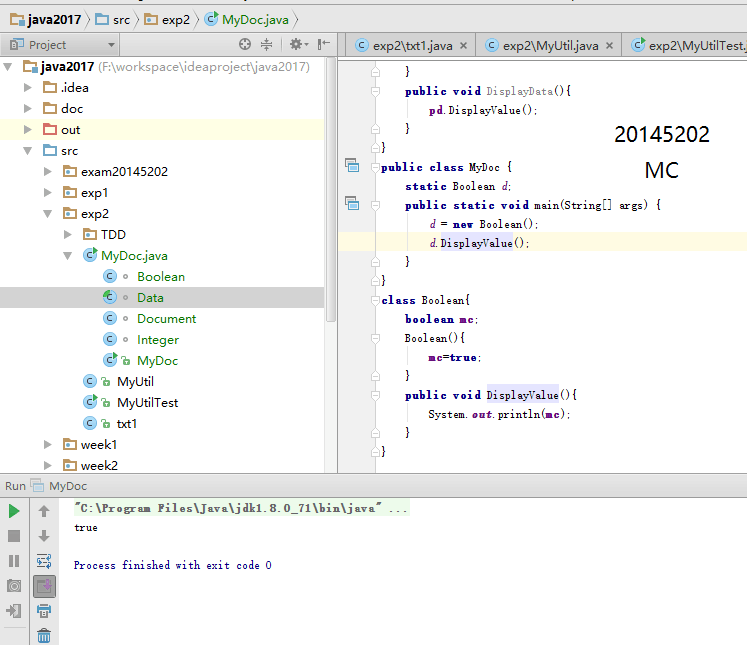Expand the out folder
This screenshot has width=747, height=645.
(x=28, y=130)
